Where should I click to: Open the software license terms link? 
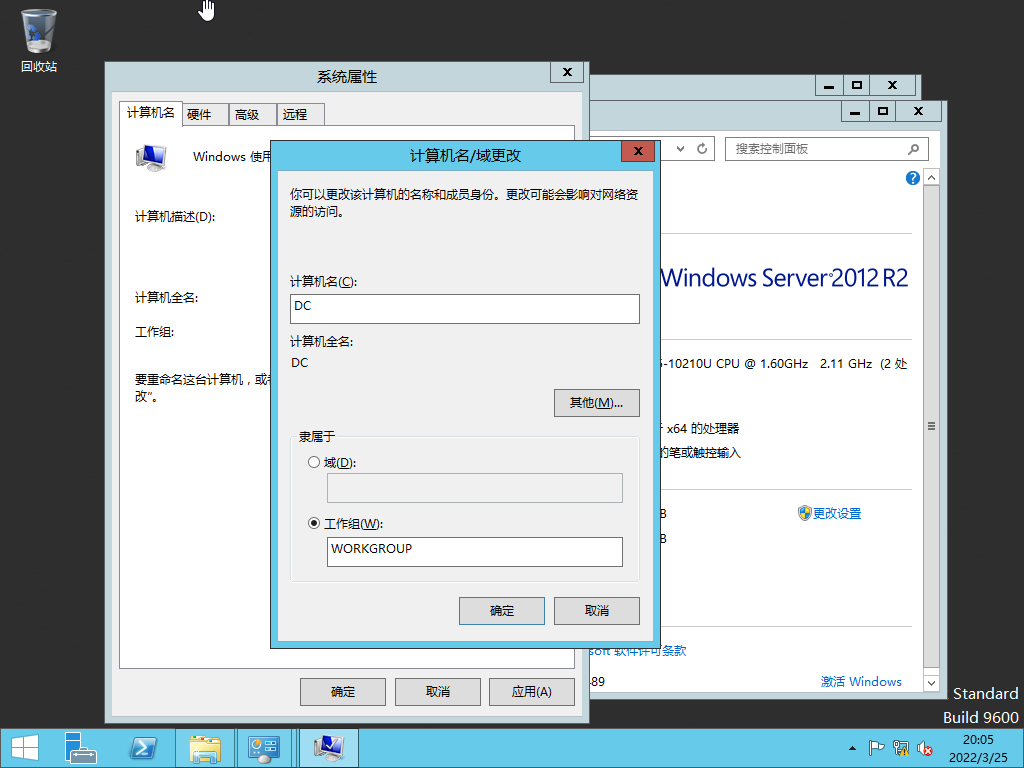pyautogui.click(x=638, y=650)
